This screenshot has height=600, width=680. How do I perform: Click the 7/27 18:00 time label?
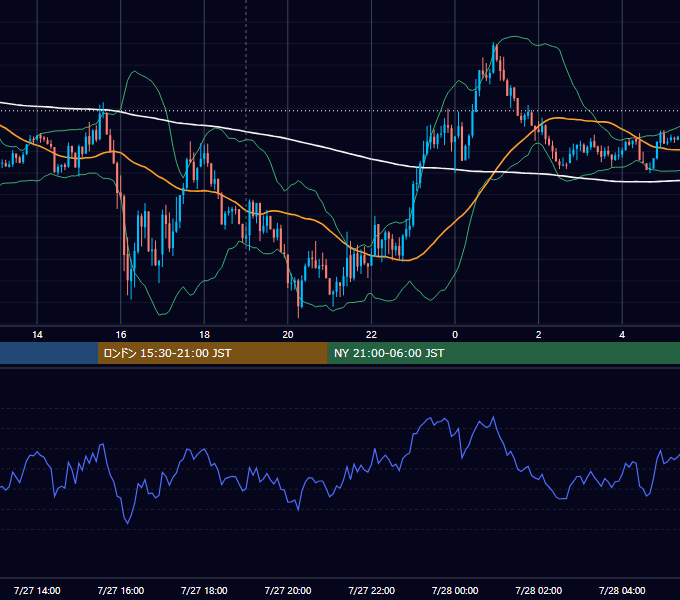[x=204, y=590]
